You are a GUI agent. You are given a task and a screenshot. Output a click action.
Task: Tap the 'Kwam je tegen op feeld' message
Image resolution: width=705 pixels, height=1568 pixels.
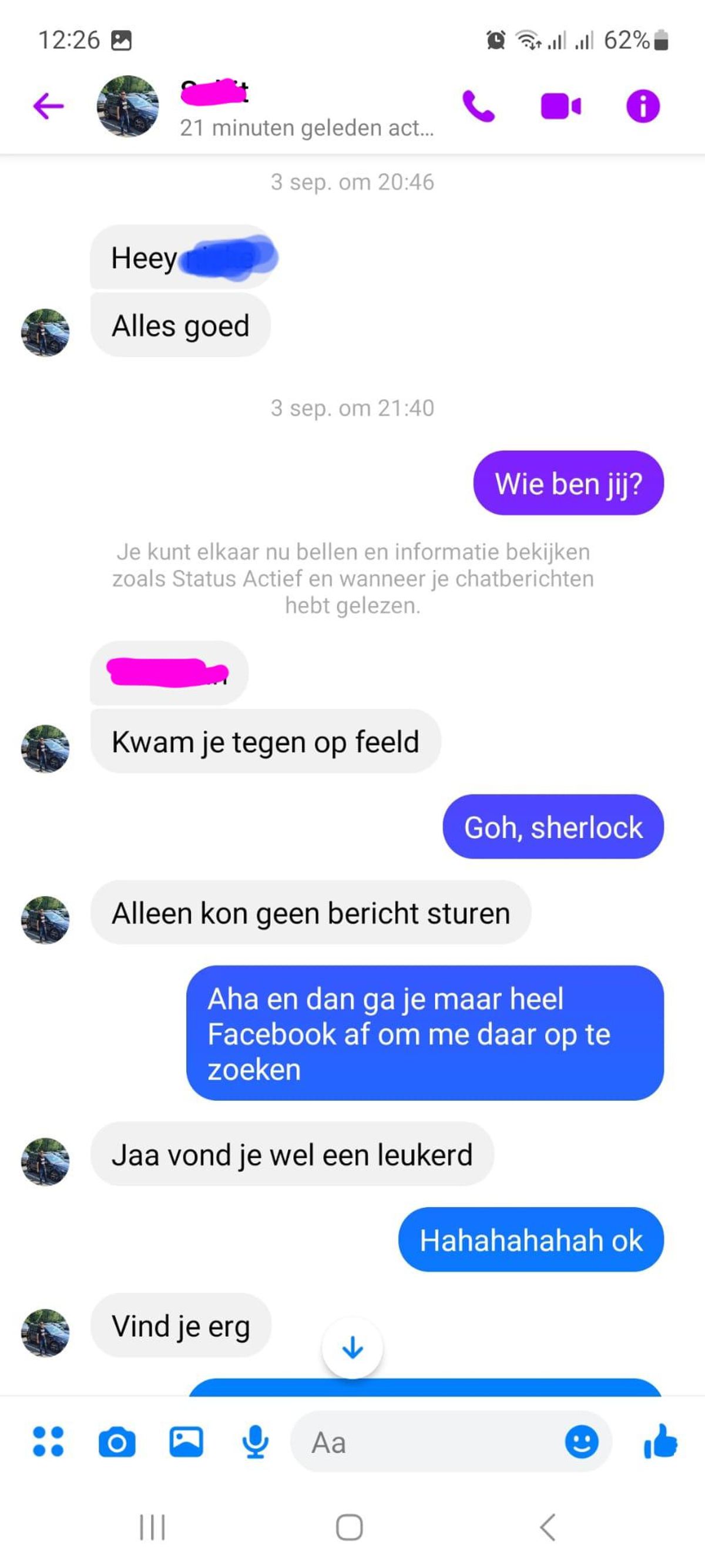265,742
